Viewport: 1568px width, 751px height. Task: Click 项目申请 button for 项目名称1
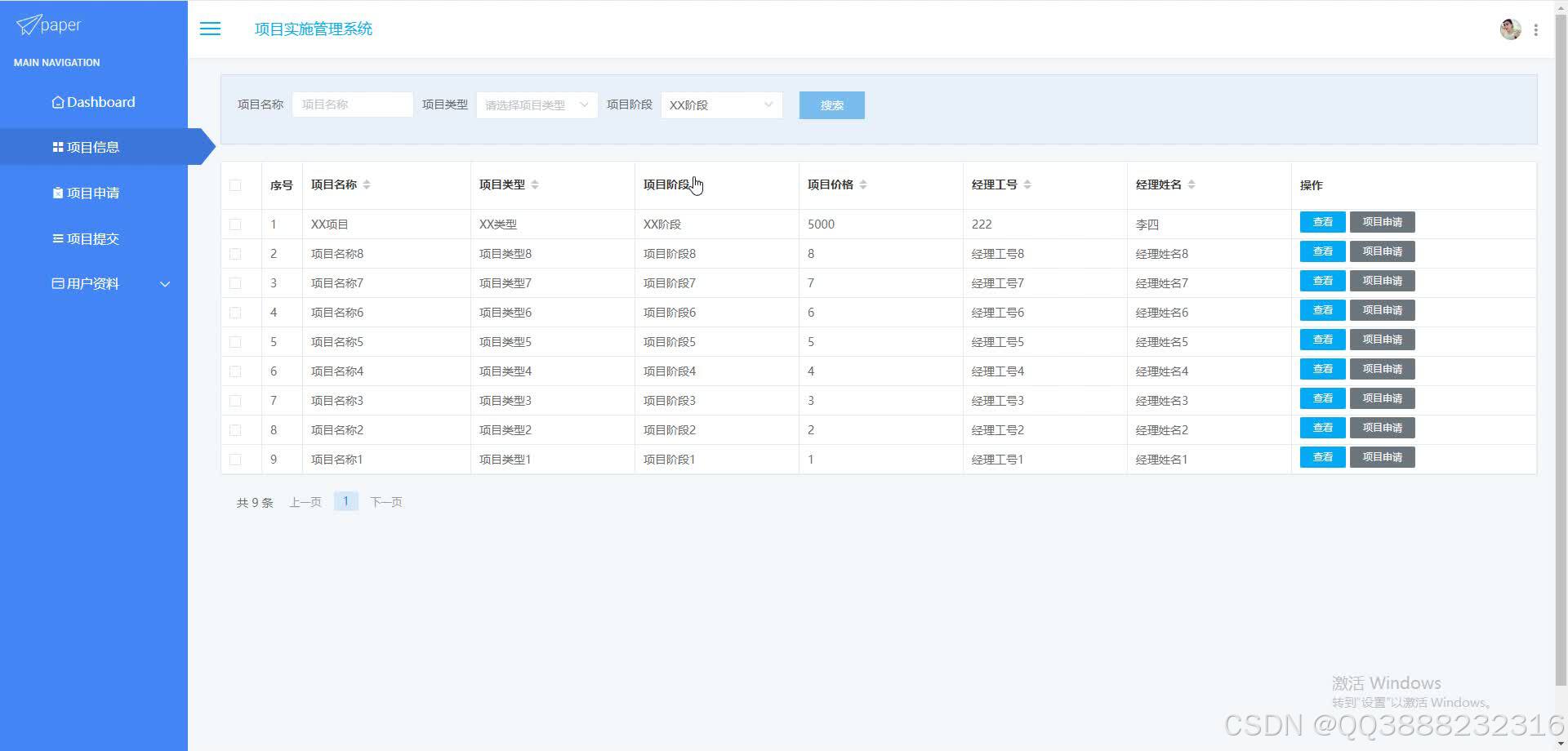(1382, 457)
